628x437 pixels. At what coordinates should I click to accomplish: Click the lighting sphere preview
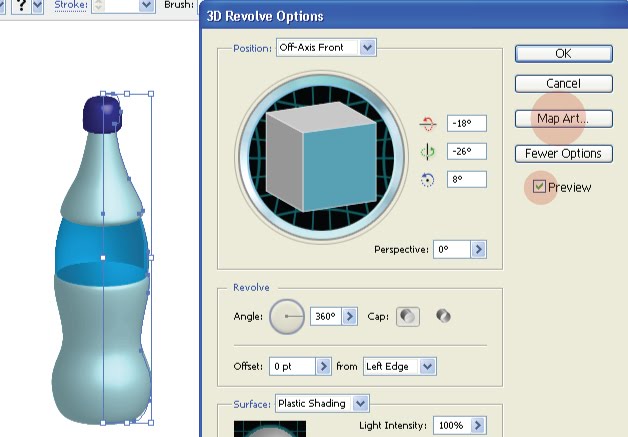[x=270, y=429]
